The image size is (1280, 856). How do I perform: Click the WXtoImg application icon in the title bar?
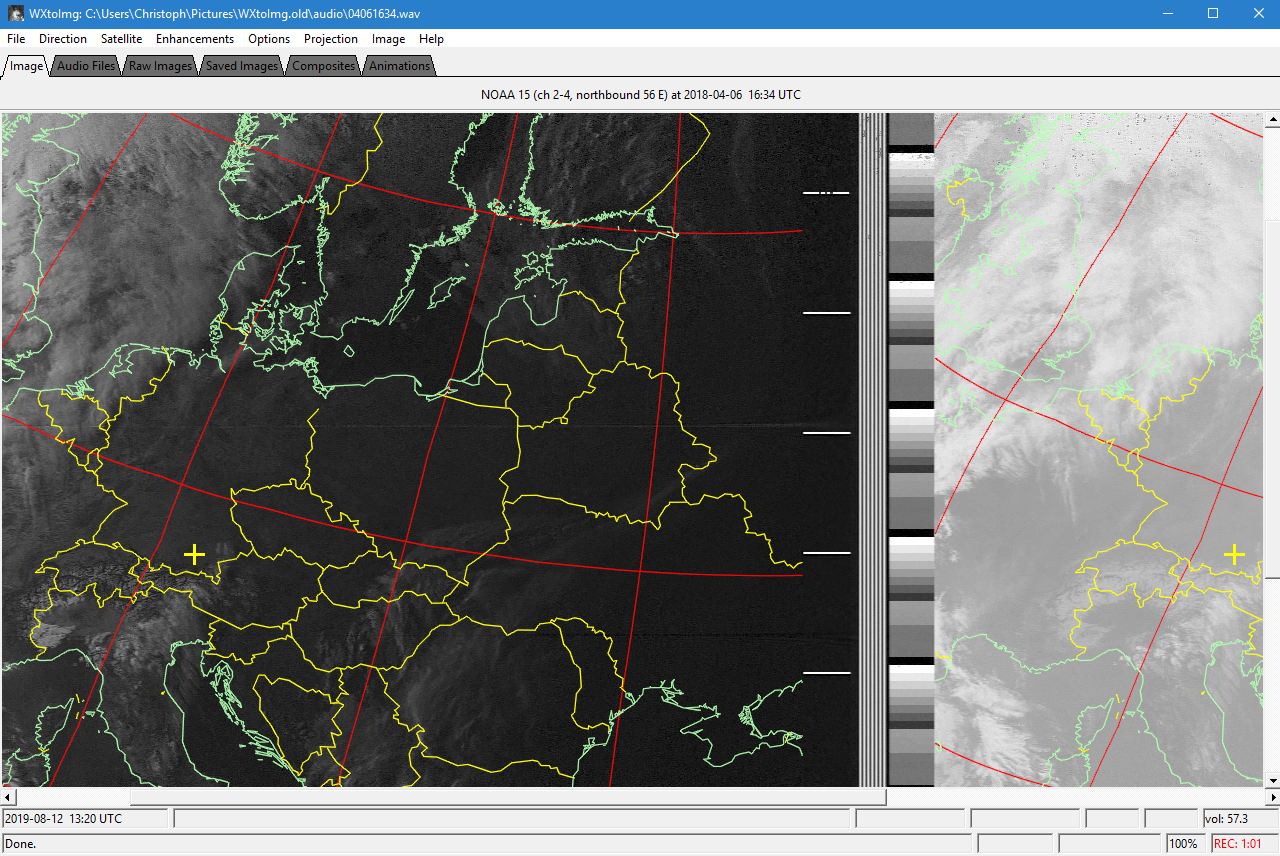click(14, 13)
